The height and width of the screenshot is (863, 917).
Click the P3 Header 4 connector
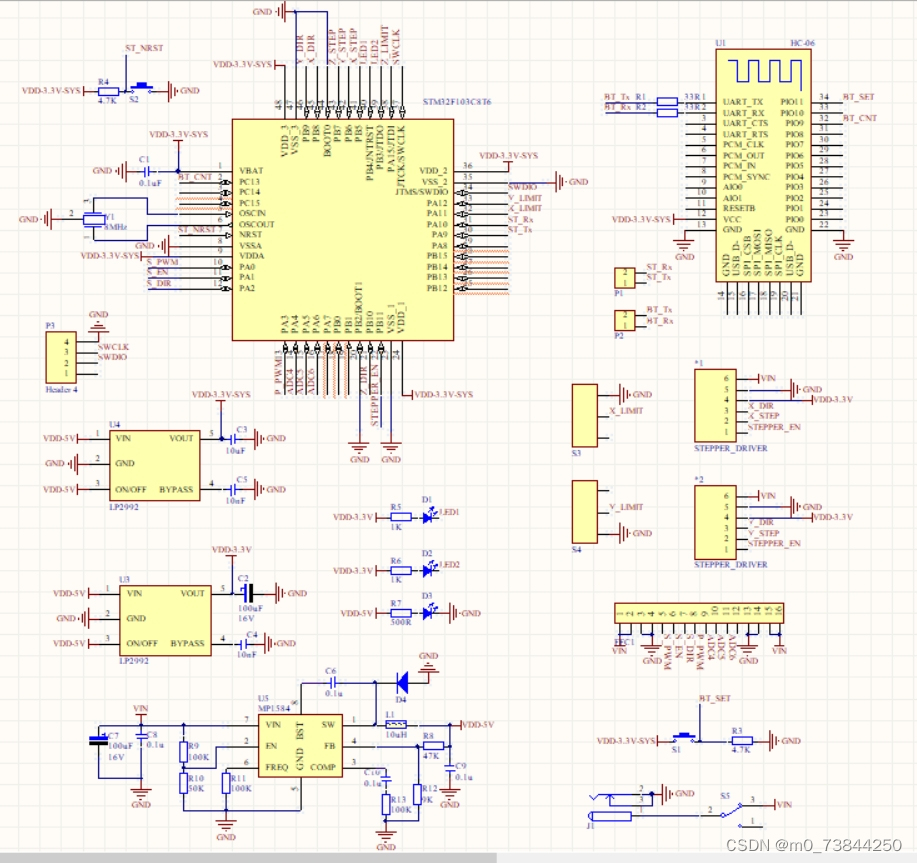click(x=61, y=358)
